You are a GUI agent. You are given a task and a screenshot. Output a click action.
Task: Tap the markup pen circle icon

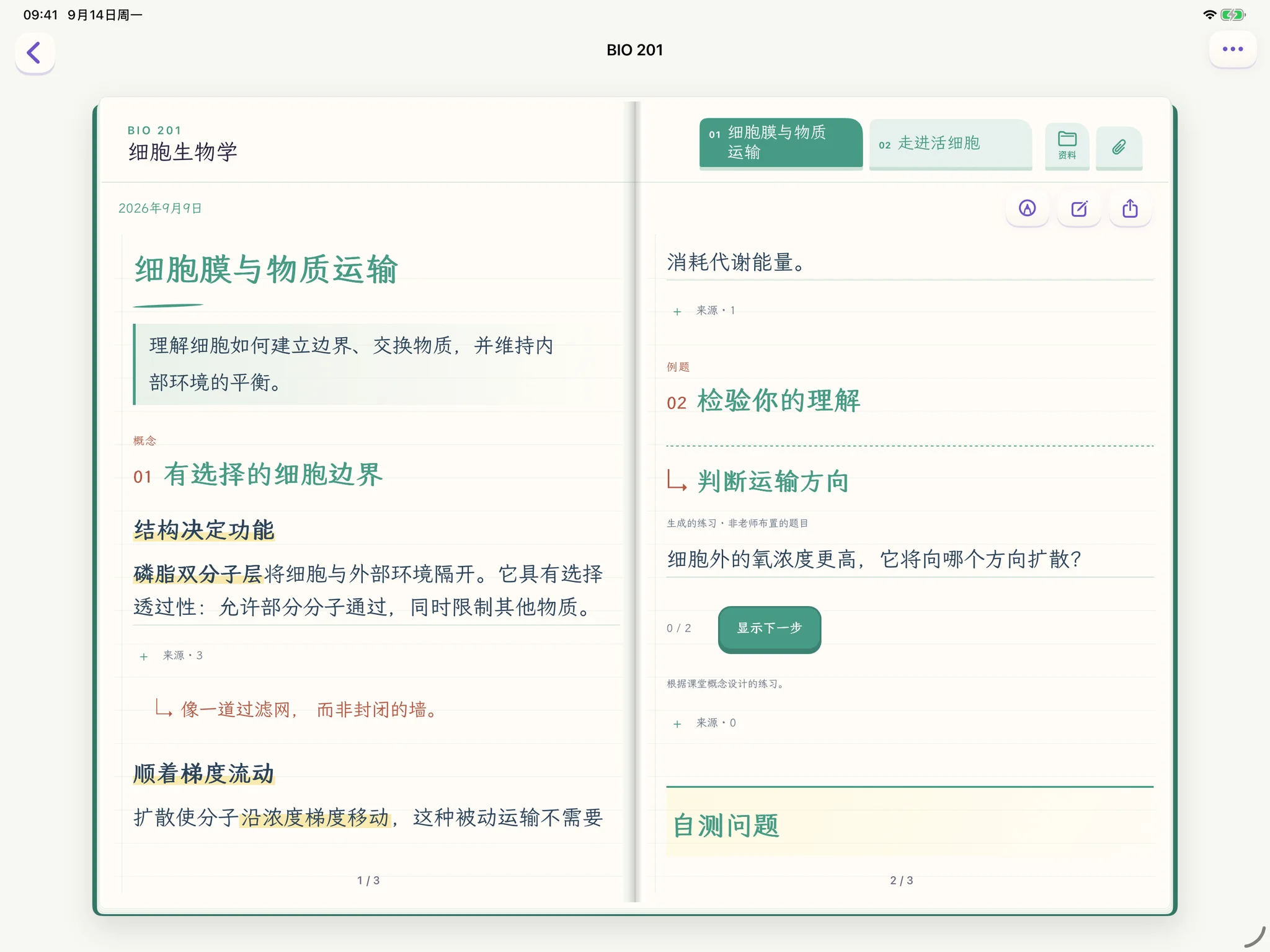click(x=1027, y=208)
